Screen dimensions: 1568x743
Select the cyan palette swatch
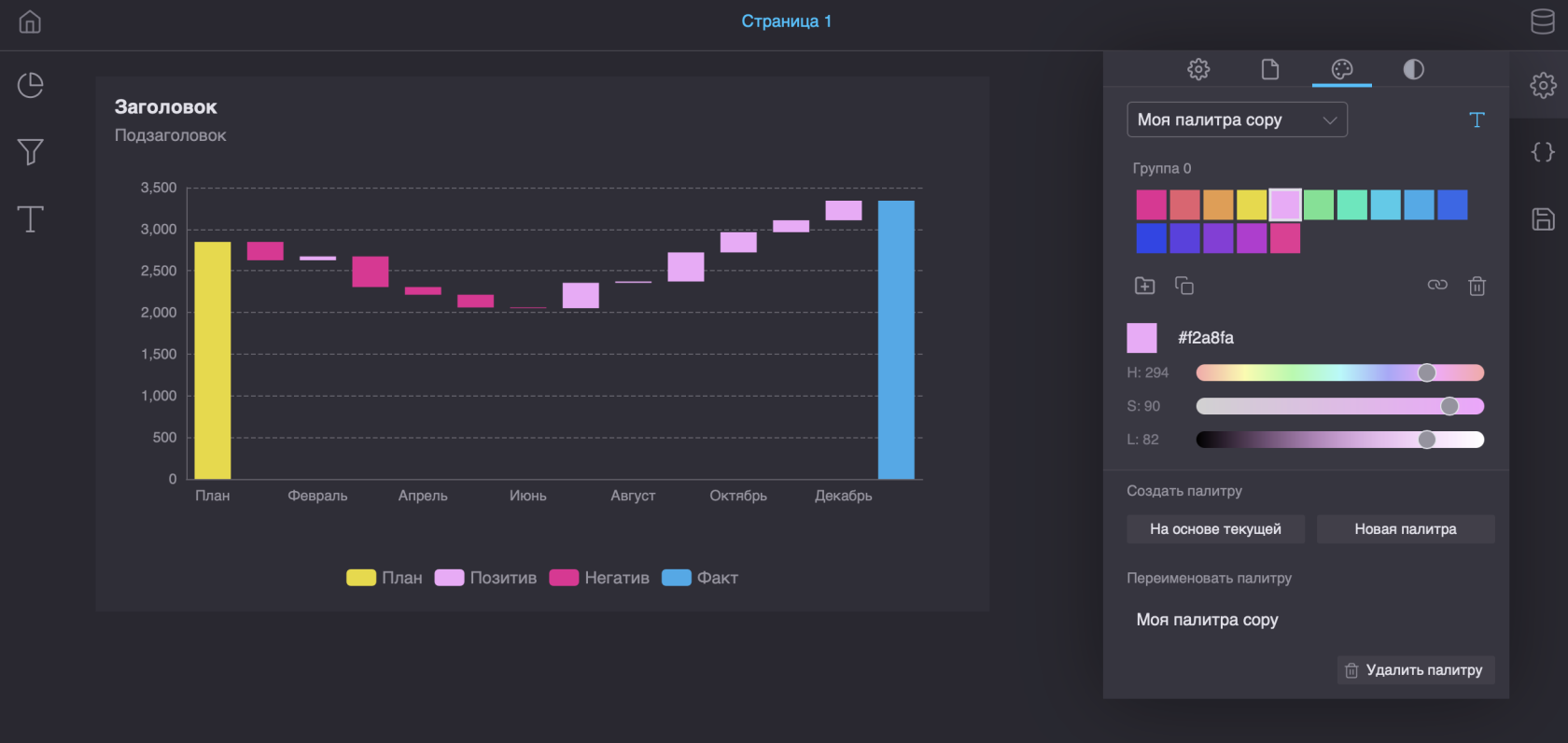pyautogui.click(x=1386, y=204)
